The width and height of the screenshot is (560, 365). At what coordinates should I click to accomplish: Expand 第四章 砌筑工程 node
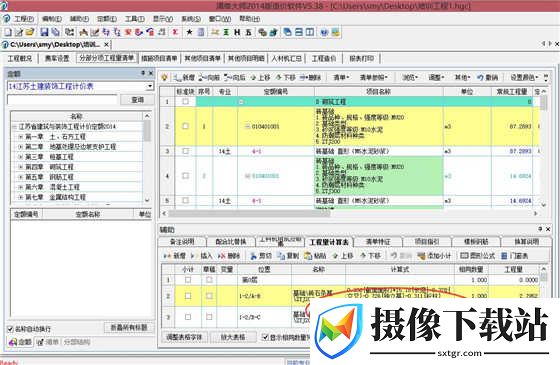tap(20, 167)
